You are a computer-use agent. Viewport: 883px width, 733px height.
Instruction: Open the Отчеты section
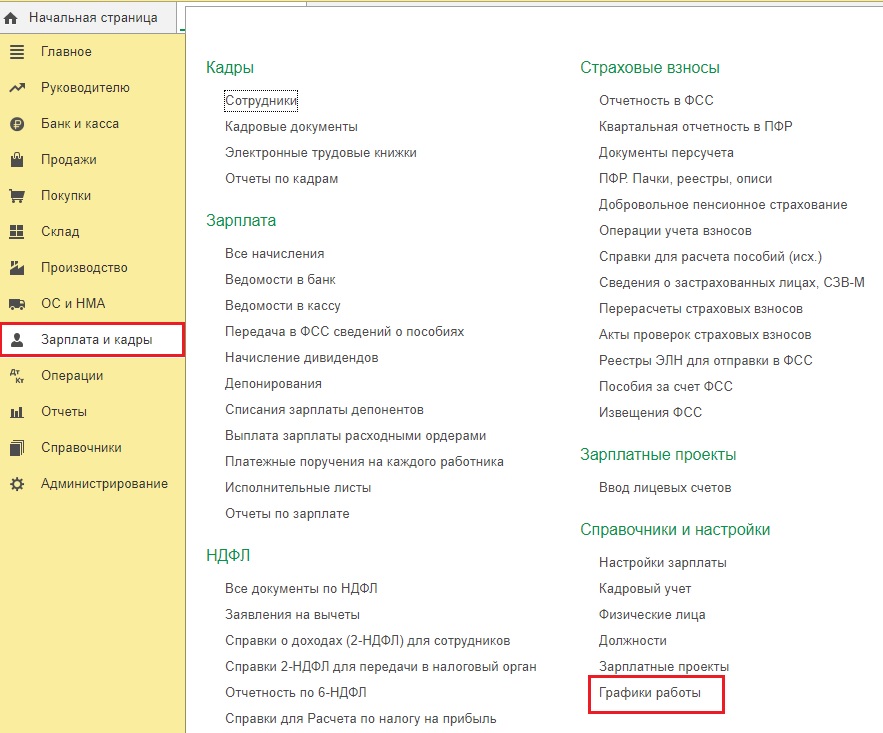64,412
